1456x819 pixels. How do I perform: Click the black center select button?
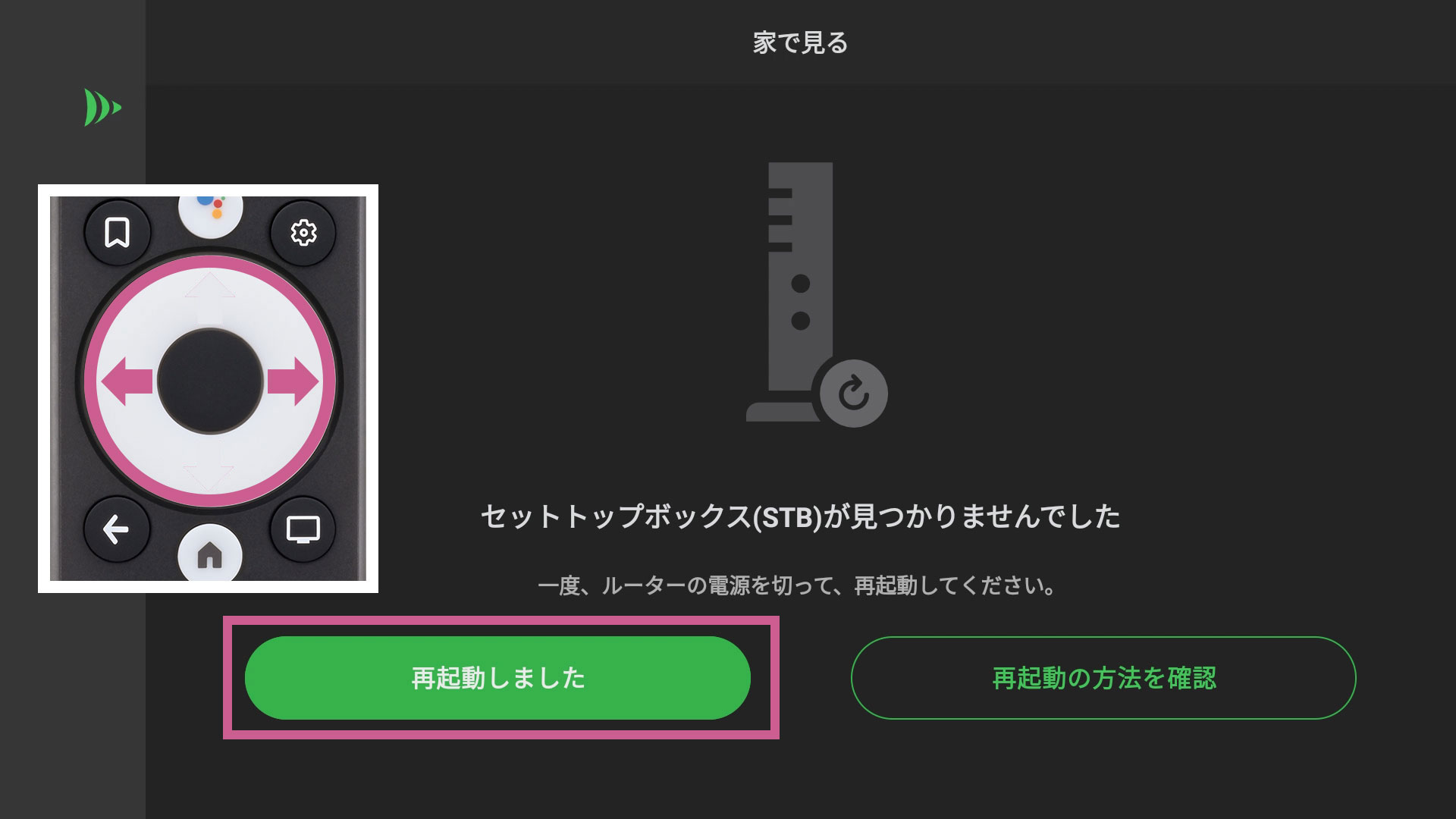click(210, 381)
